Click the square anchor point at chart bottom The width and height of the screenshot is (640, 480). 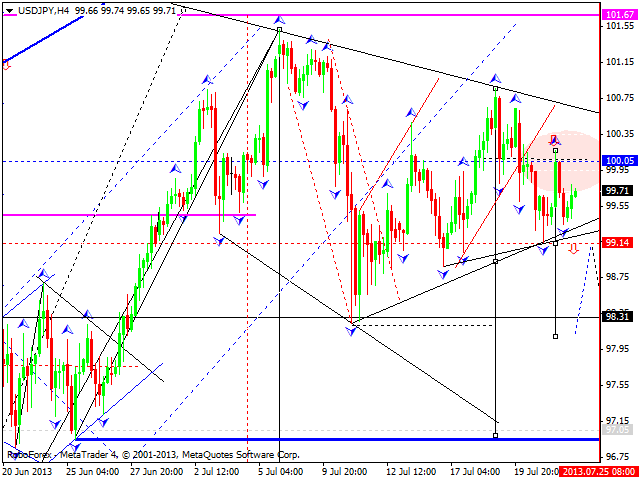[x=496, y=435]
